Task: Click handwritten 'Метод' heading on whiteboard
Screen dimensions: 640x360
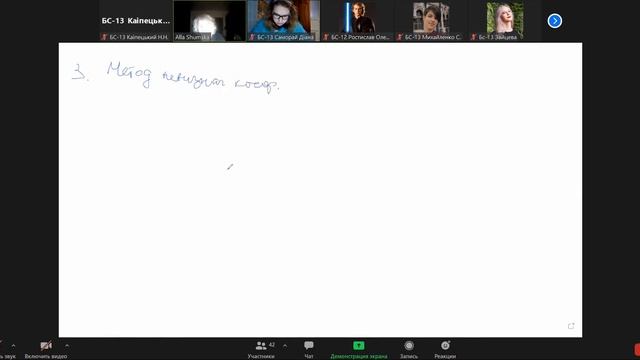Action: [129, 74]
